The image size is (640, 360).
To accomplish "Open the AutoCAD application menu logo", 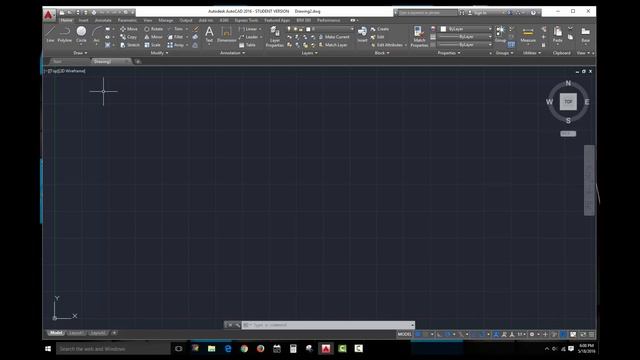I will coord(49,15).
